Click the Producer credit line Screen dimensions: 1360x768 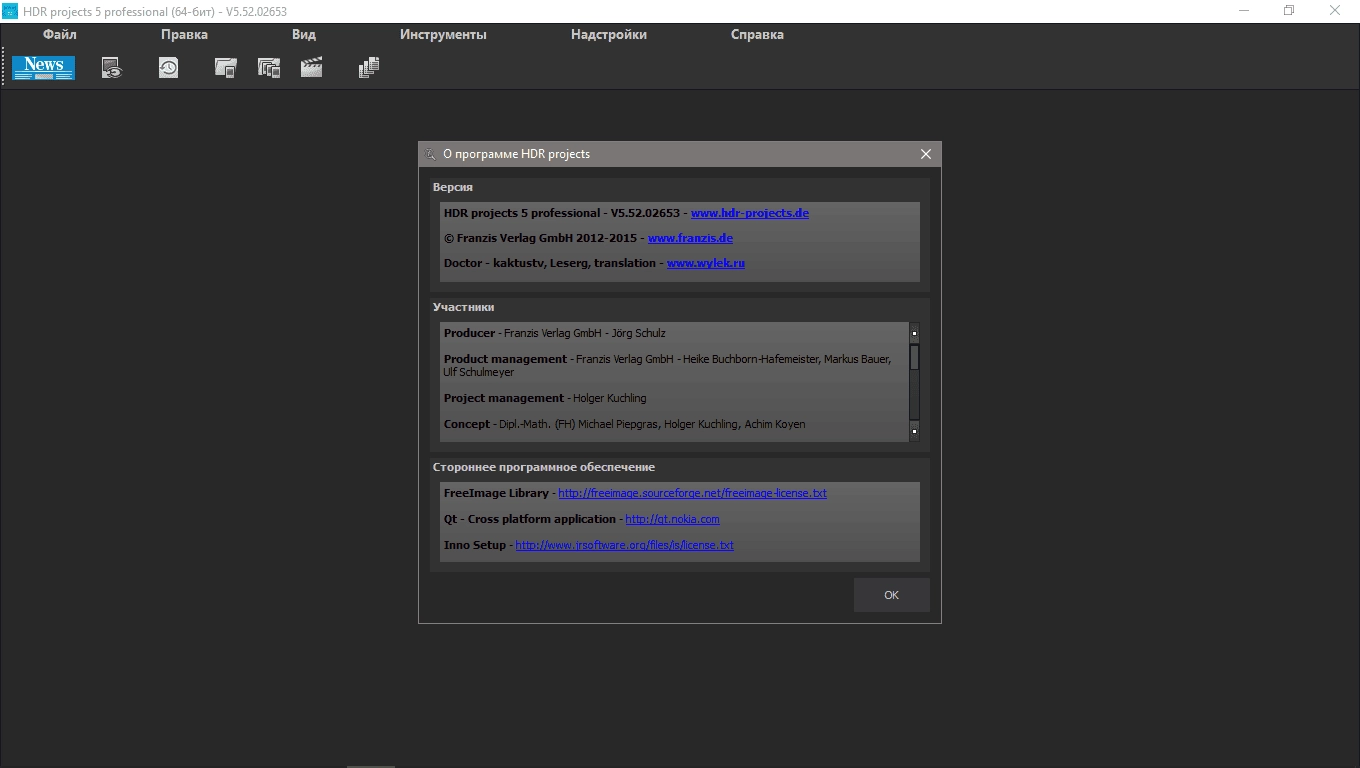point(554,333)
